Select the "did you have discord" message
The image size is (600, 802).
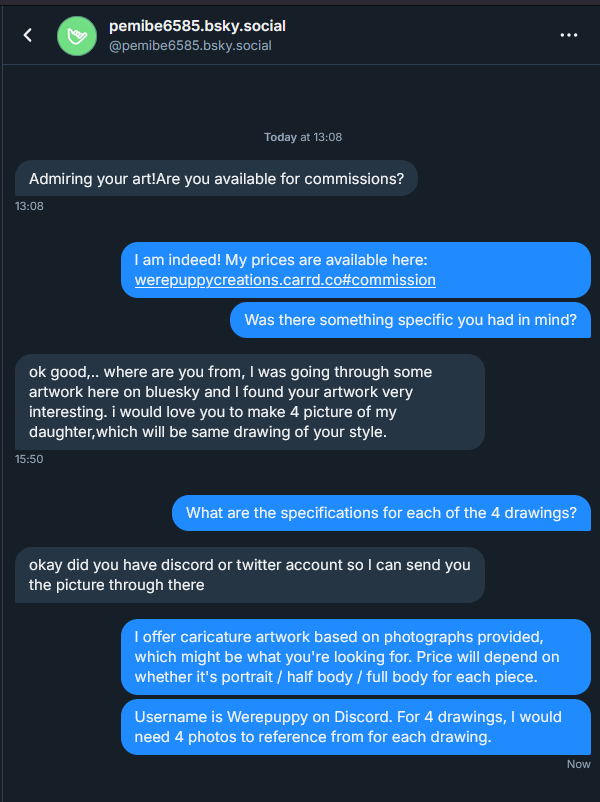250,575
